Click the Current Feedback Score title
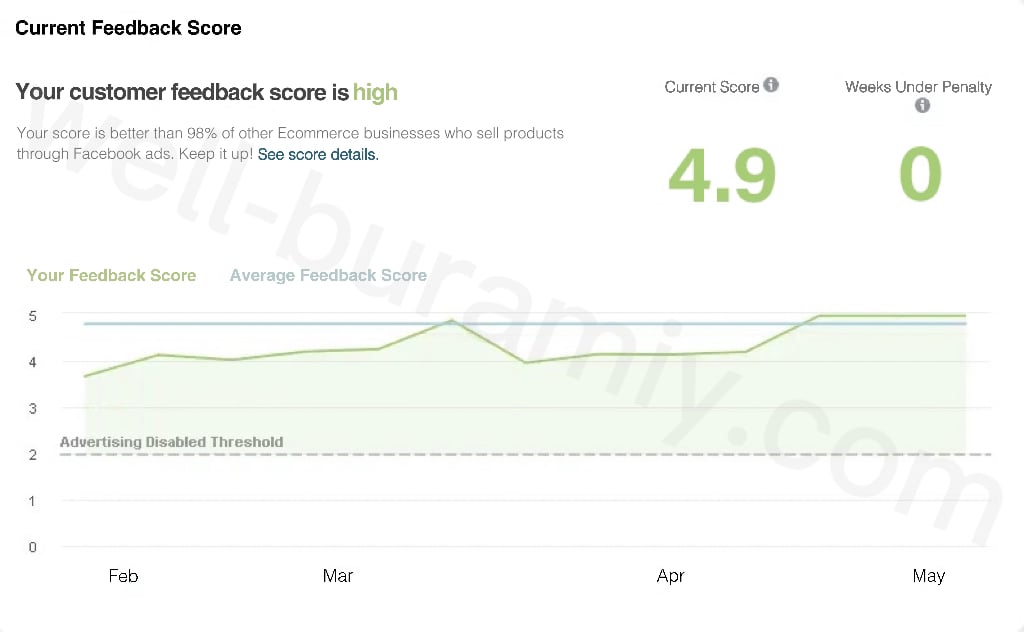This screenshot has width=1024, height=632. [128, 28]
